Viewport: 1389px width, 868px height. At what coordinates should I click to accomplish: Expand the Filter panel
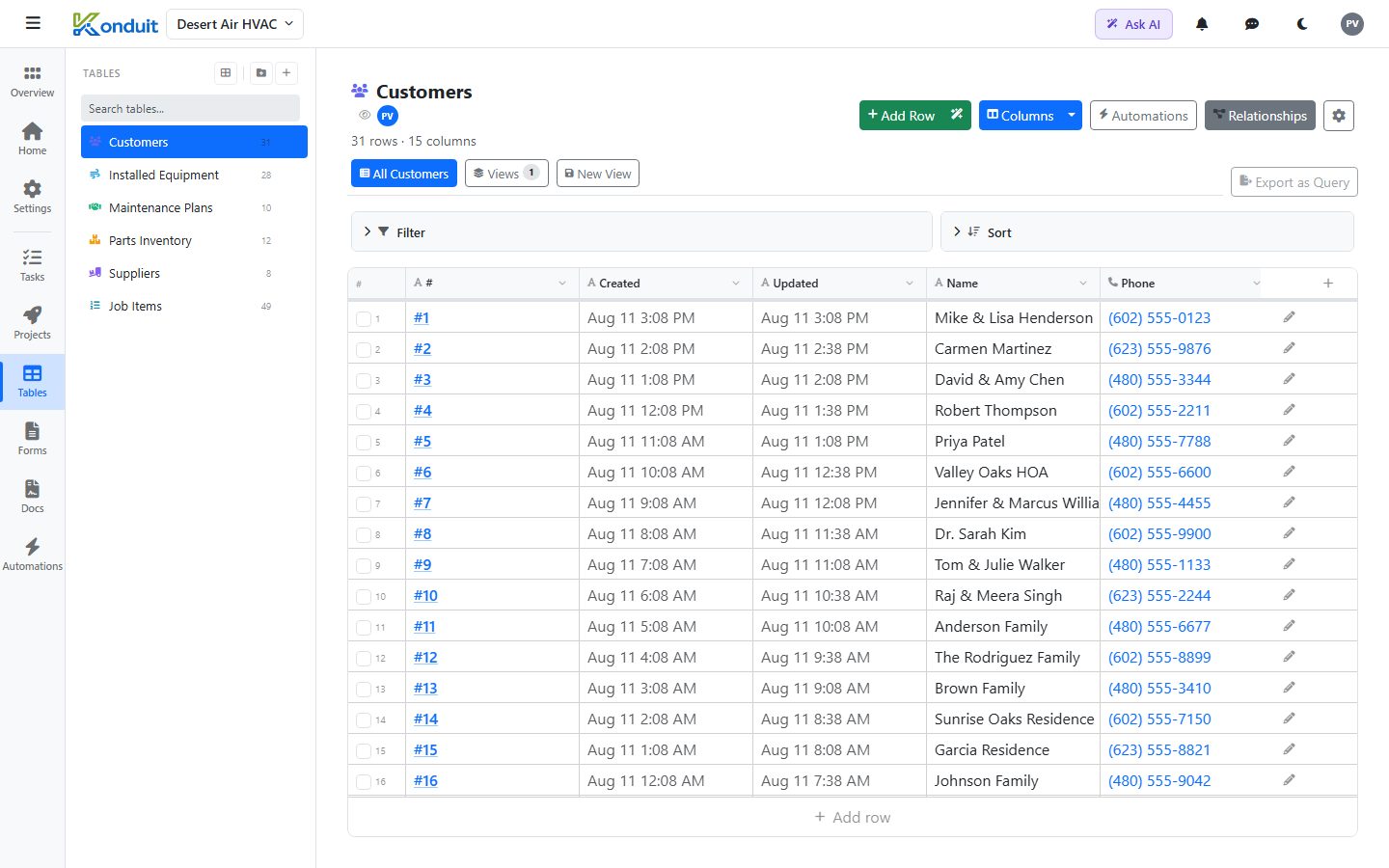pyautogui.click(x=641, y=232)
